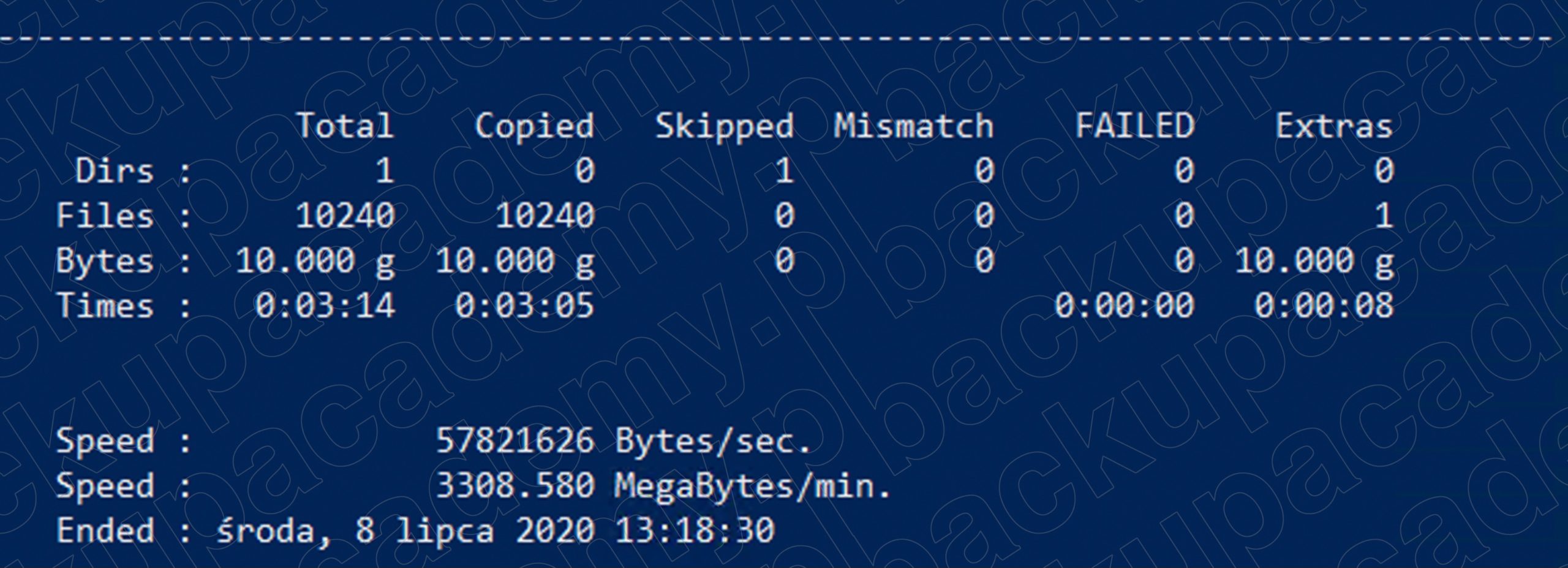This screenshot has width=1568, height=568.
Task: Click the Mismatch column header
Action: pos(914,126)
